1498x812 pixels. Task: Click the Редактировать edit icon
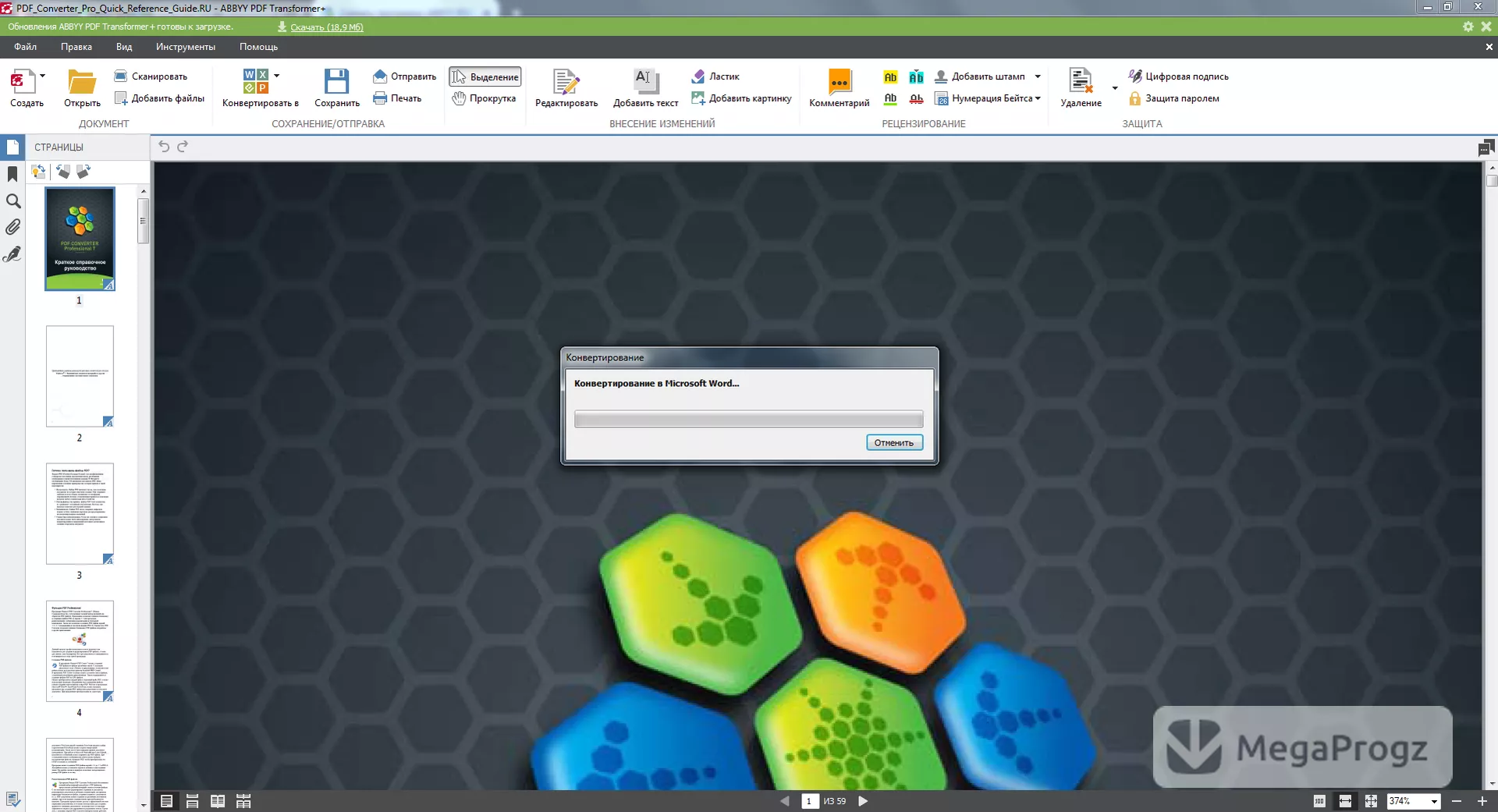(566, 82)
